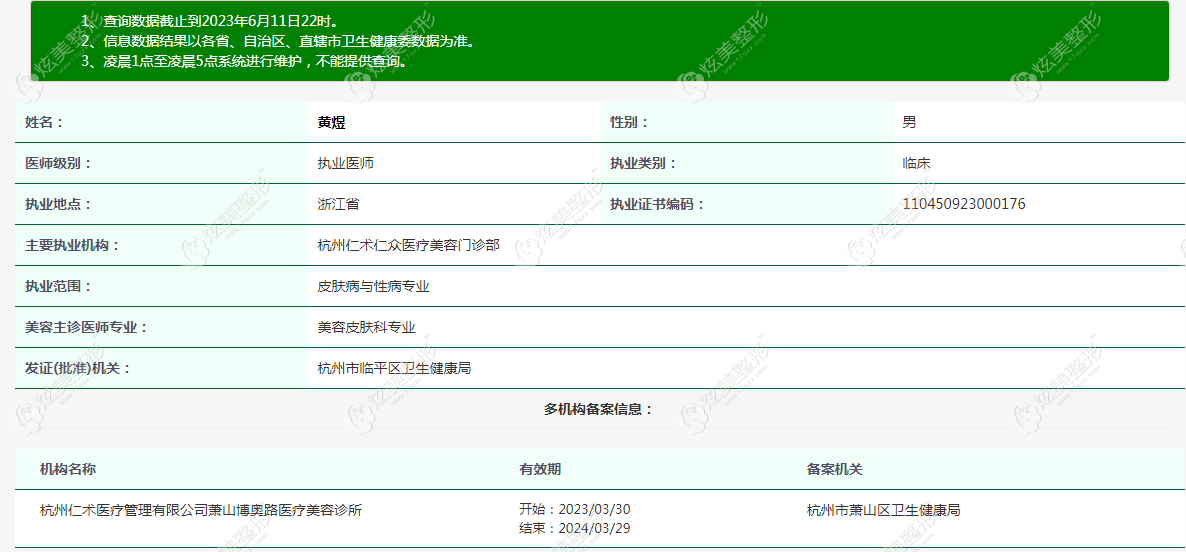Click the 机构名称 column header
The height and width of the screenshot is (552, 1186).
68,469
